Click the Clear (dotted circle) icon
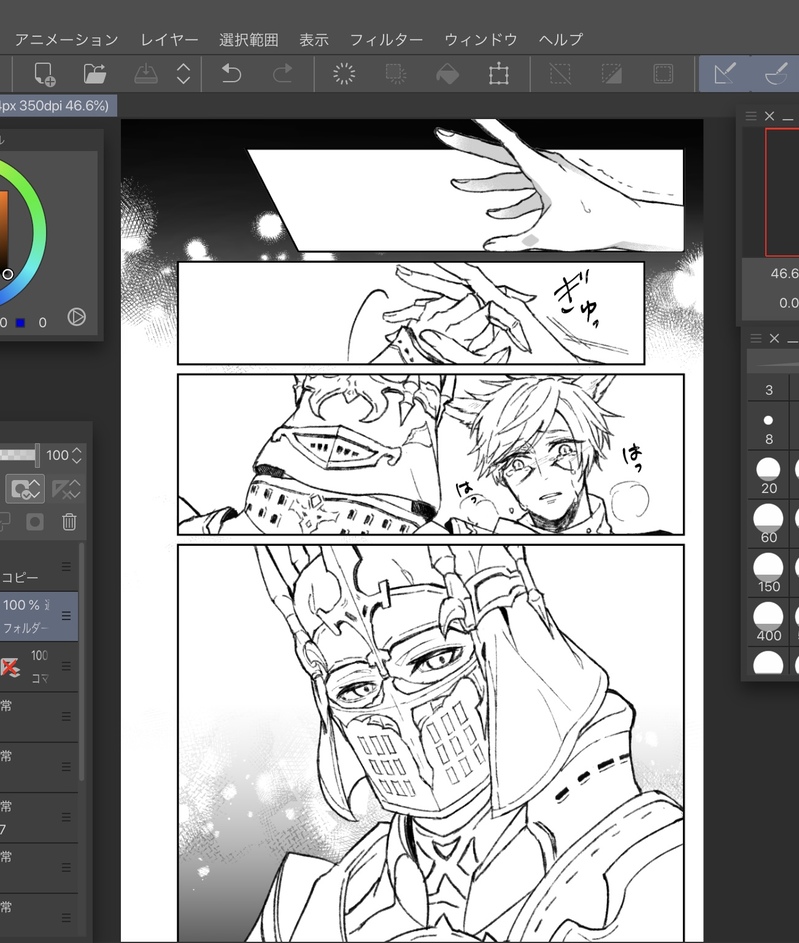799x943 pixels. click(x=344, y=74)
